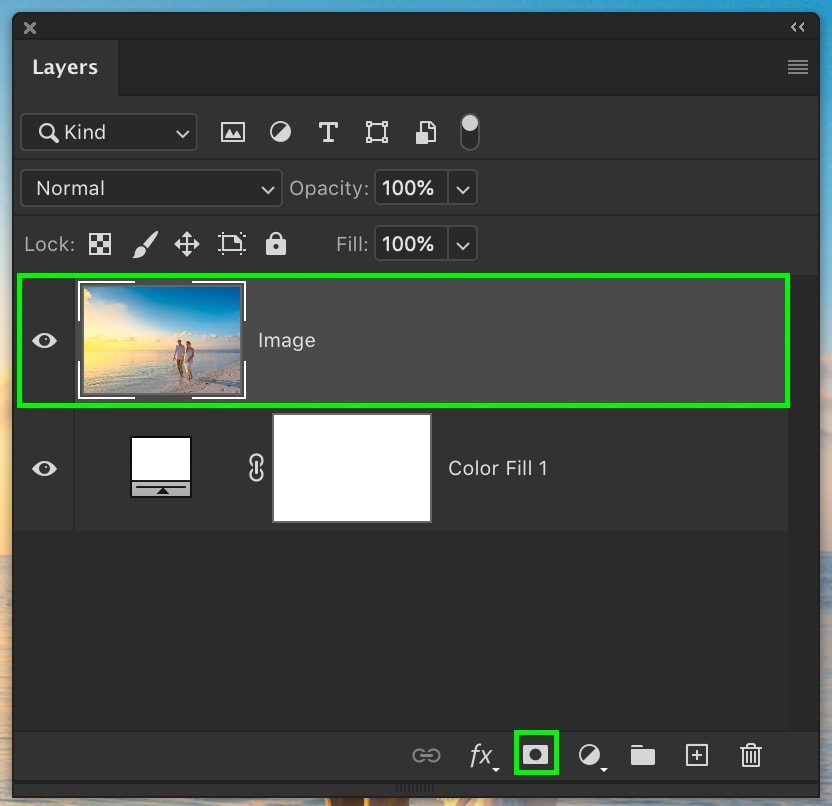This screenshot has height=806, width=832.
Task: Delete layer trash icon
Action: point(751,755)
